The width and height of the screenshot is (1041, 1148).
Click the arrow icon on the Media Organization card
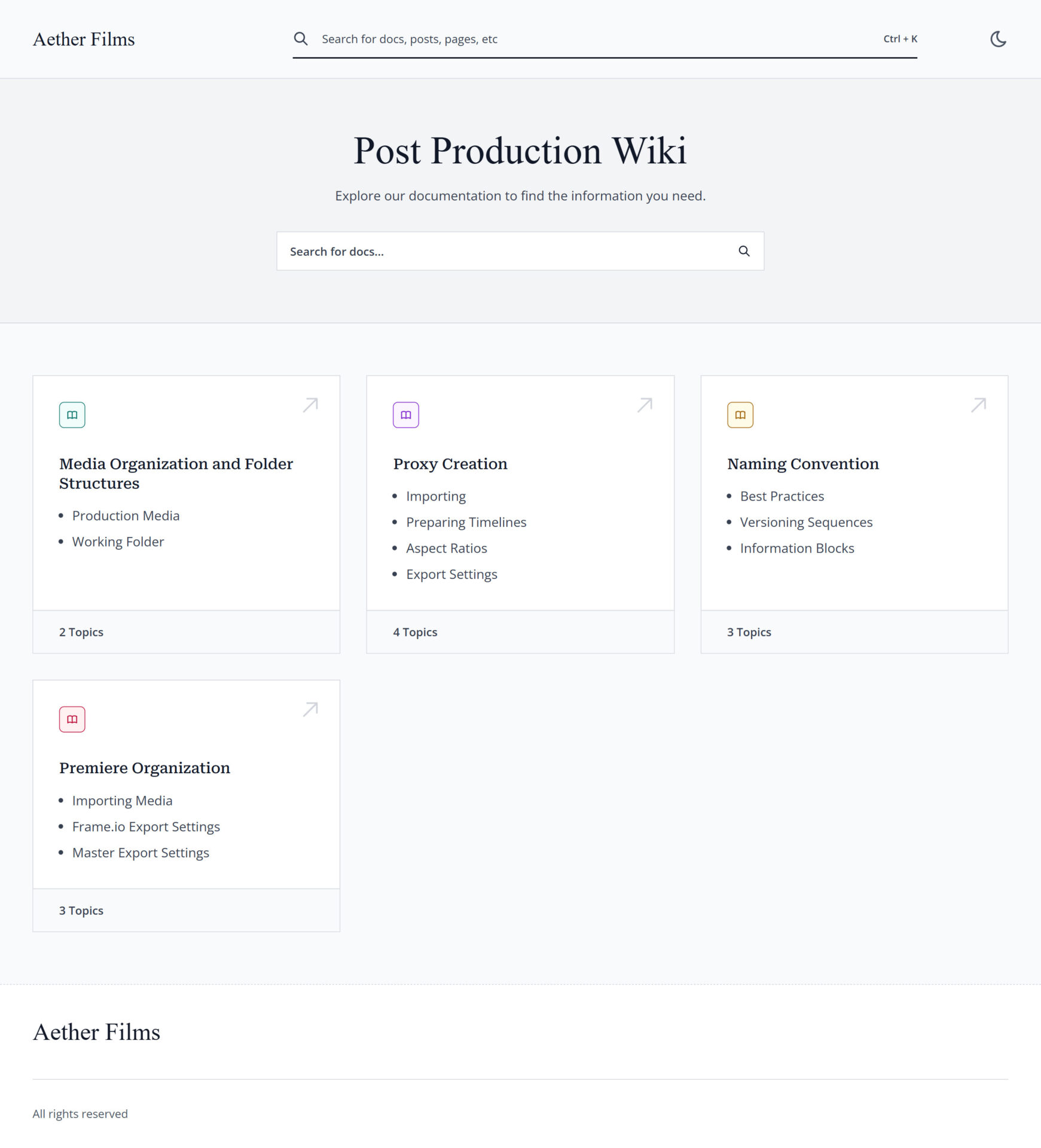310,405
